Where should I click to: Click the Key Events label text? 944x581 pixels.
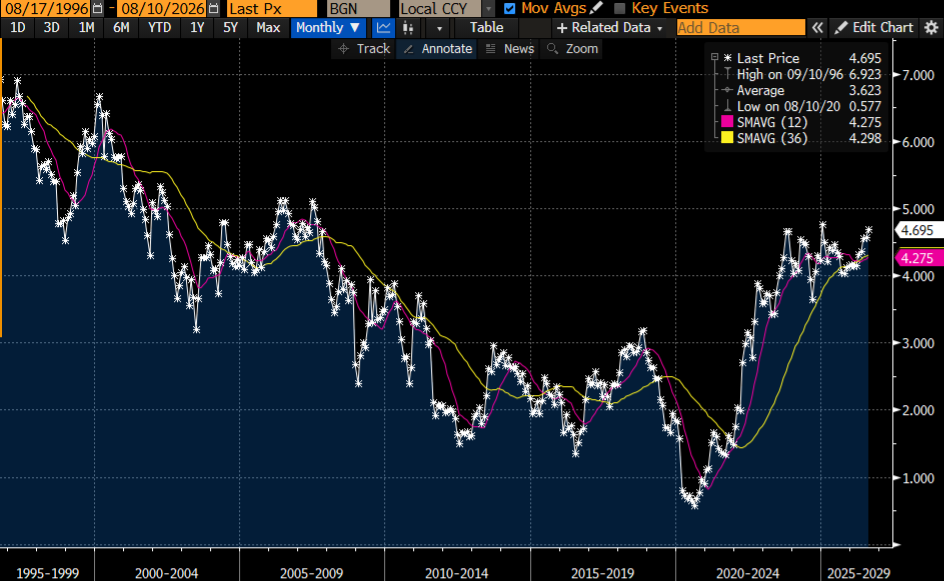pyautogui.click(x=669, y=8)
